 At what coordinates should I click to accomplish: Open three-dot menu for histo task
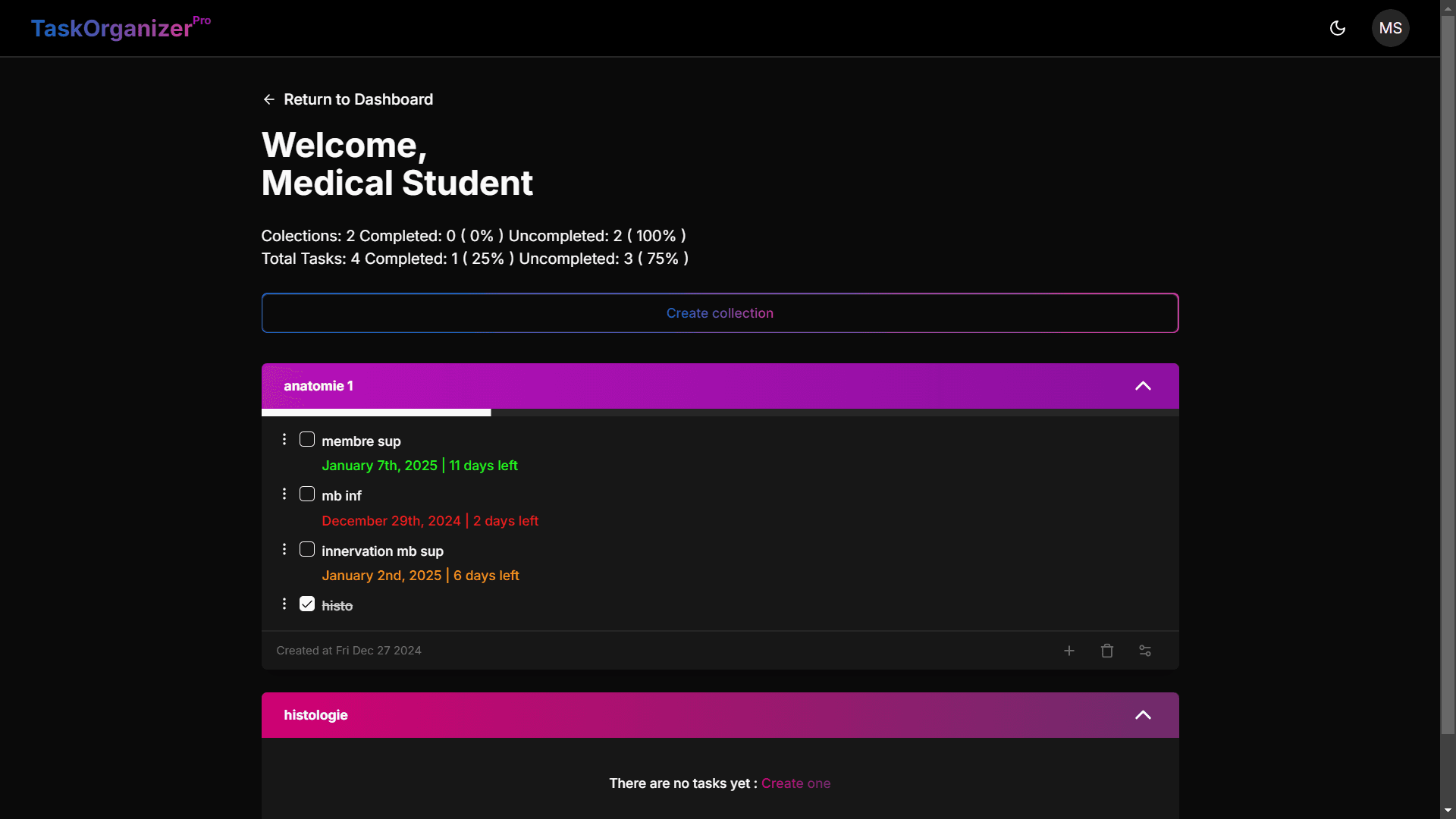click(x=284, y=604)
